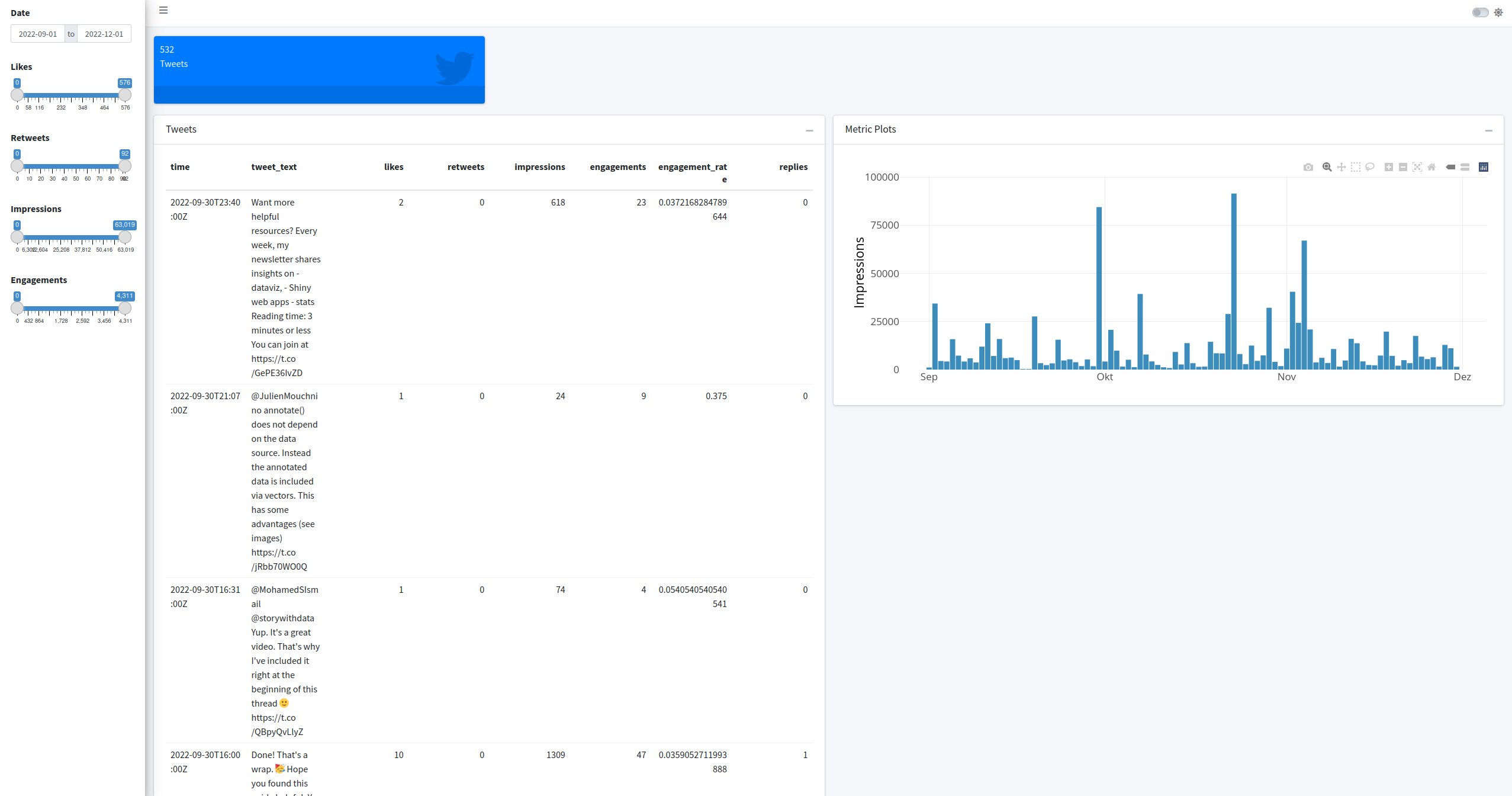This screenshot has height=796, width=1512.
Task: Open the sidebar using the hamburger icon
Action: 163,10
